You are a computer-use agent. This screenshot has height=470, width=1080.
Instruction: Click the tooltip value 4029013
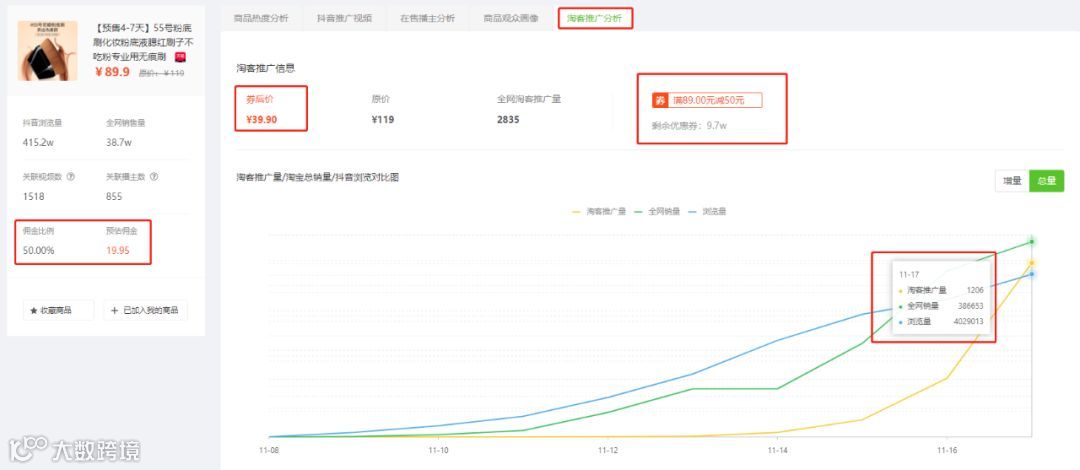click(968, 321)
